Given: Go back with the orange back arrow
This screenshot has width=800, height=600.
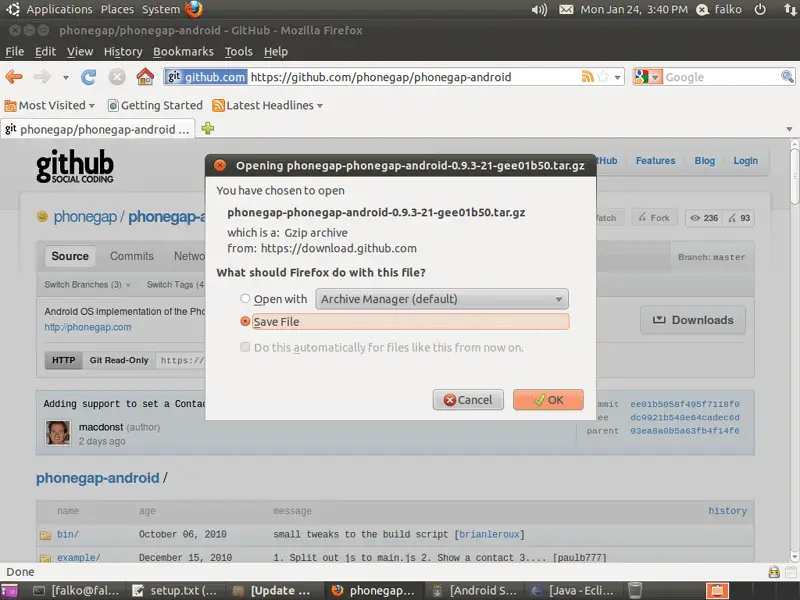Looking at the screenshot, I should coord(14,77).
